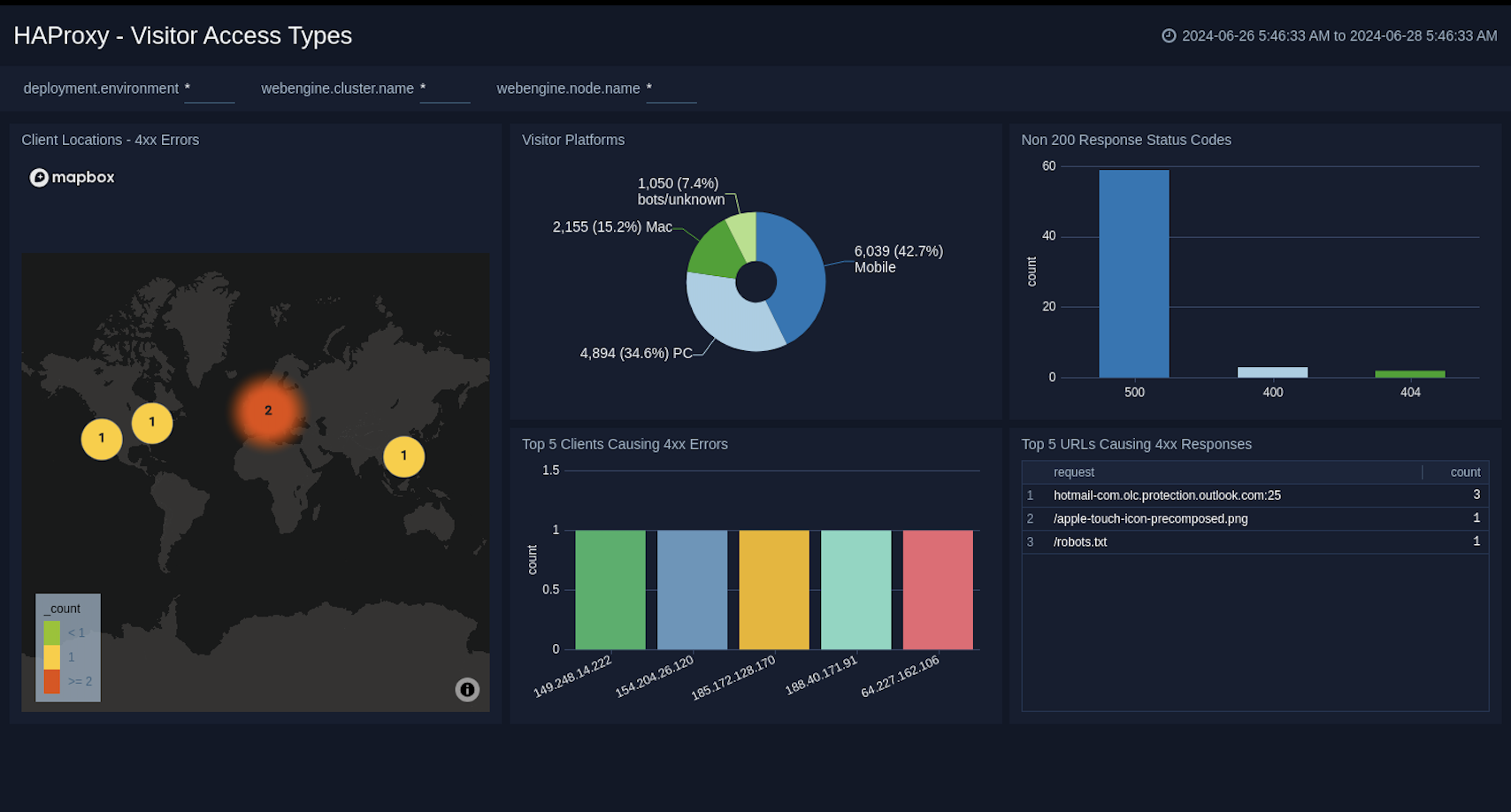The image size is (1511, 812).
Task: Select the /apple-touch-icon-precomposed.png row
Action: [x=1255, y=518]
